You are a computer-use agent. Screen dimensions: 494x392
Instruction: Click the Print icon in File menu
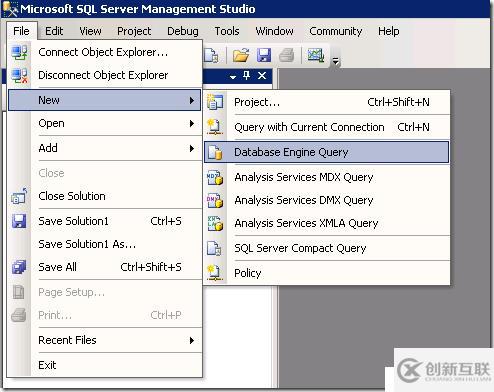pyautogui.click(x=19, y=315)
